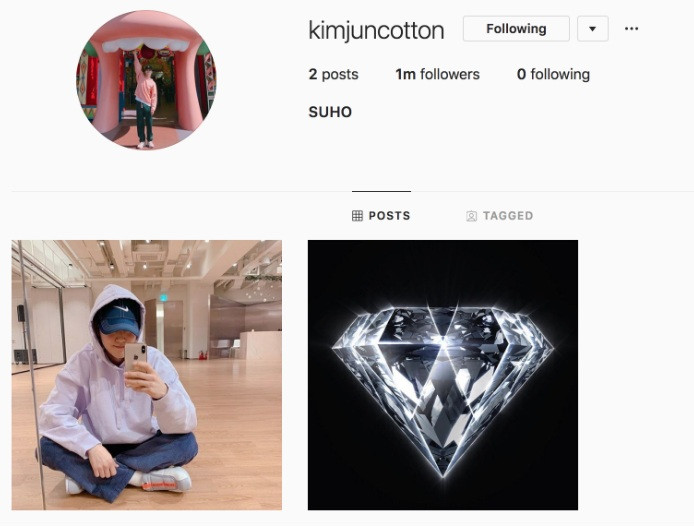Switch to the POSTS tab
The image size is (694, 527).
tap(381, 215)
